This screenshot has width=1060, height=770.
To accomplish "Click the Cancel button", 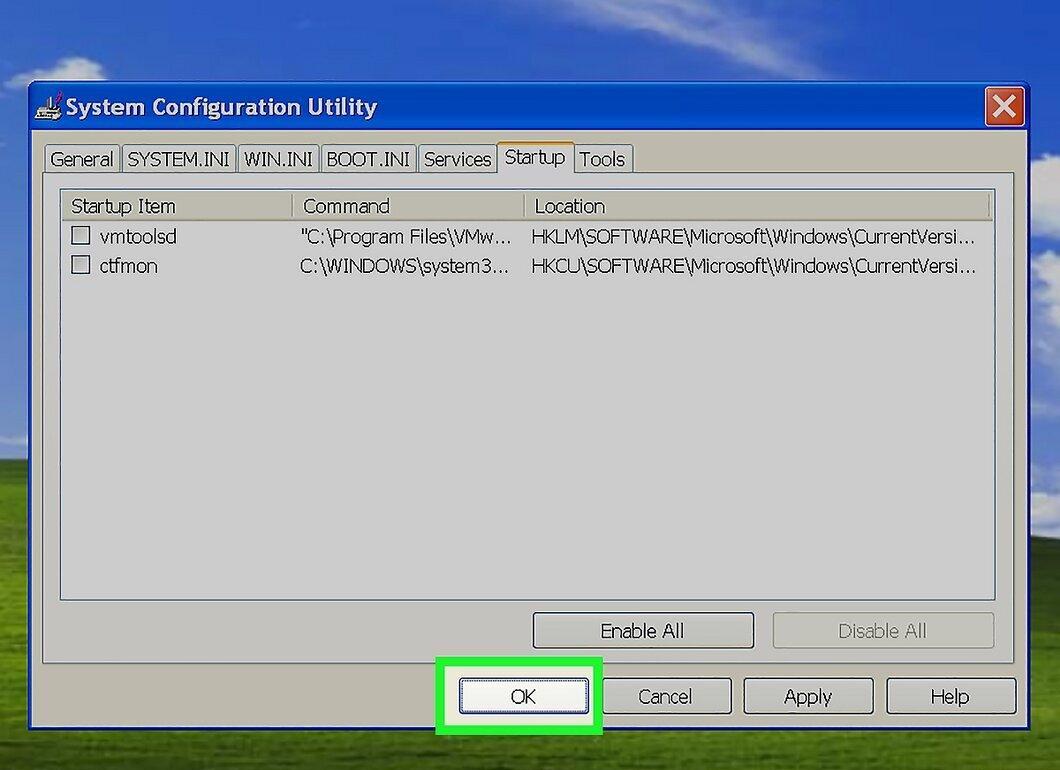I will (666, 696).
